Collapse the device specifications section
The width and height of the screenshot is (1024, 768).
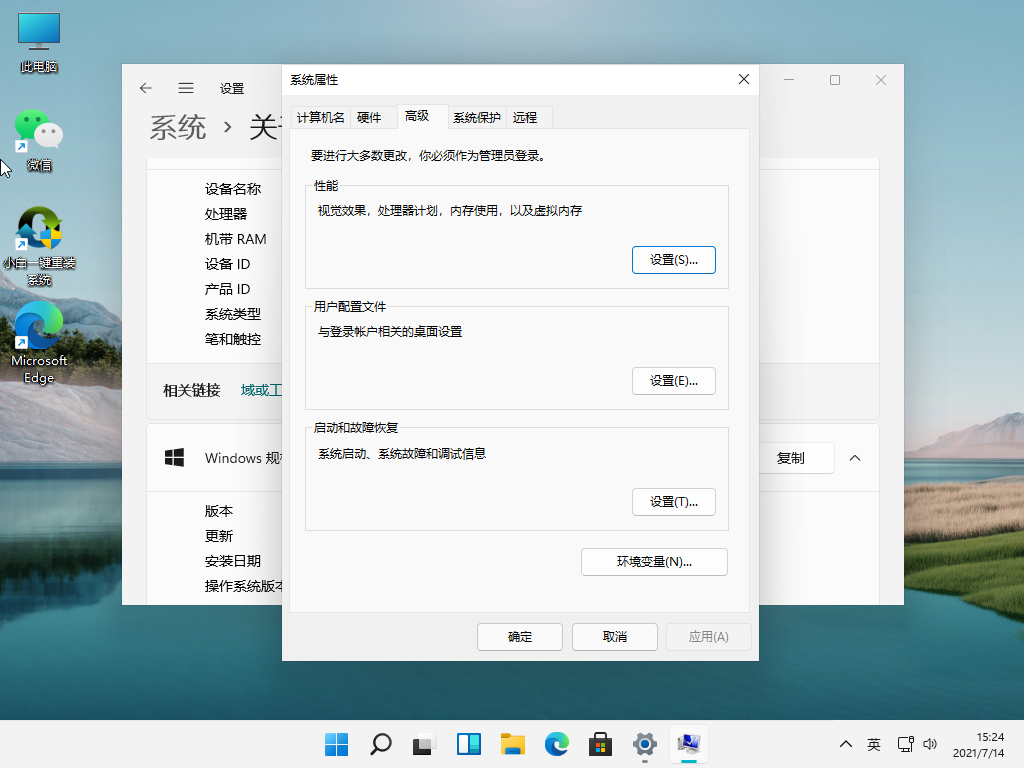pyautogui.click(x=854, y=458)
